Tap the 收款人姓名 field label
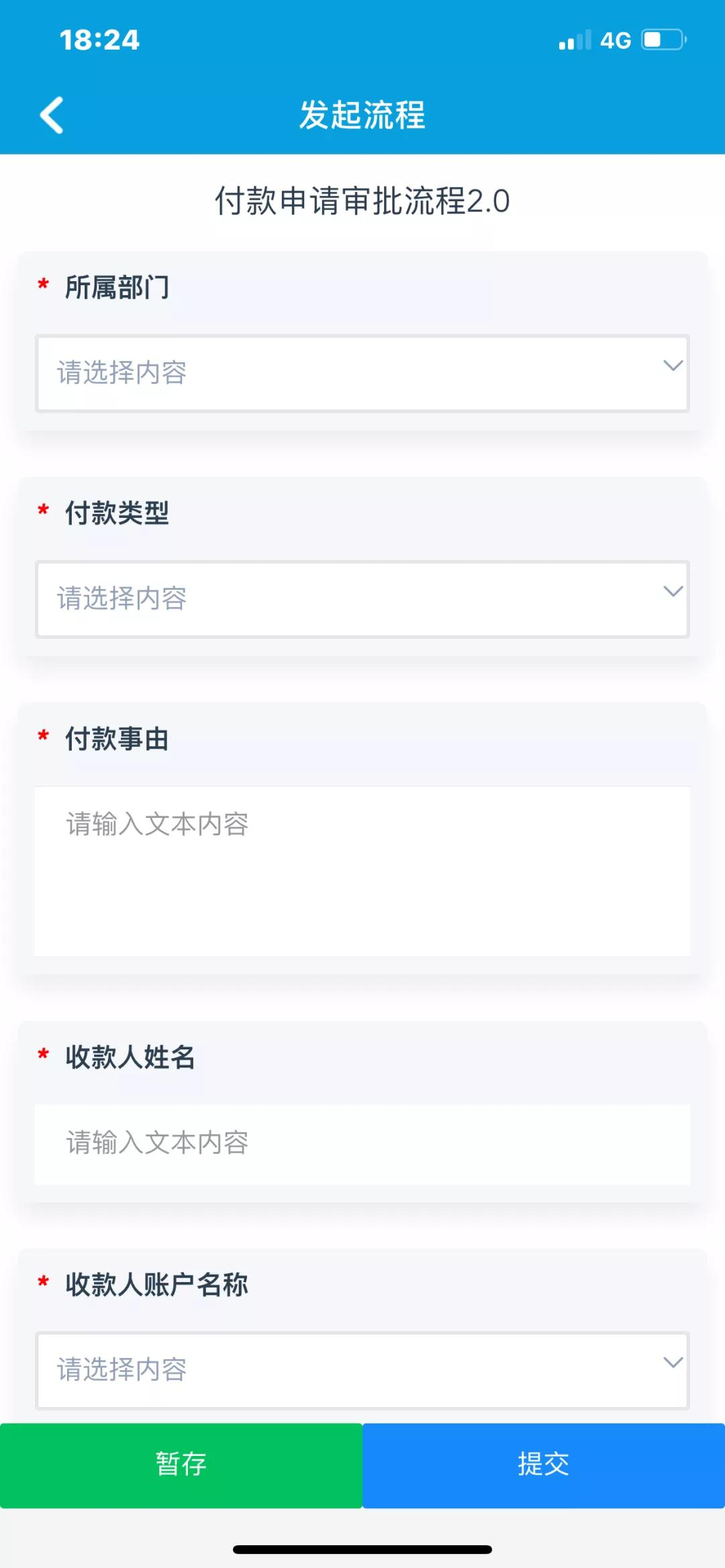The width and height of the screenshot is (725, 1568). coord(130,1057)
